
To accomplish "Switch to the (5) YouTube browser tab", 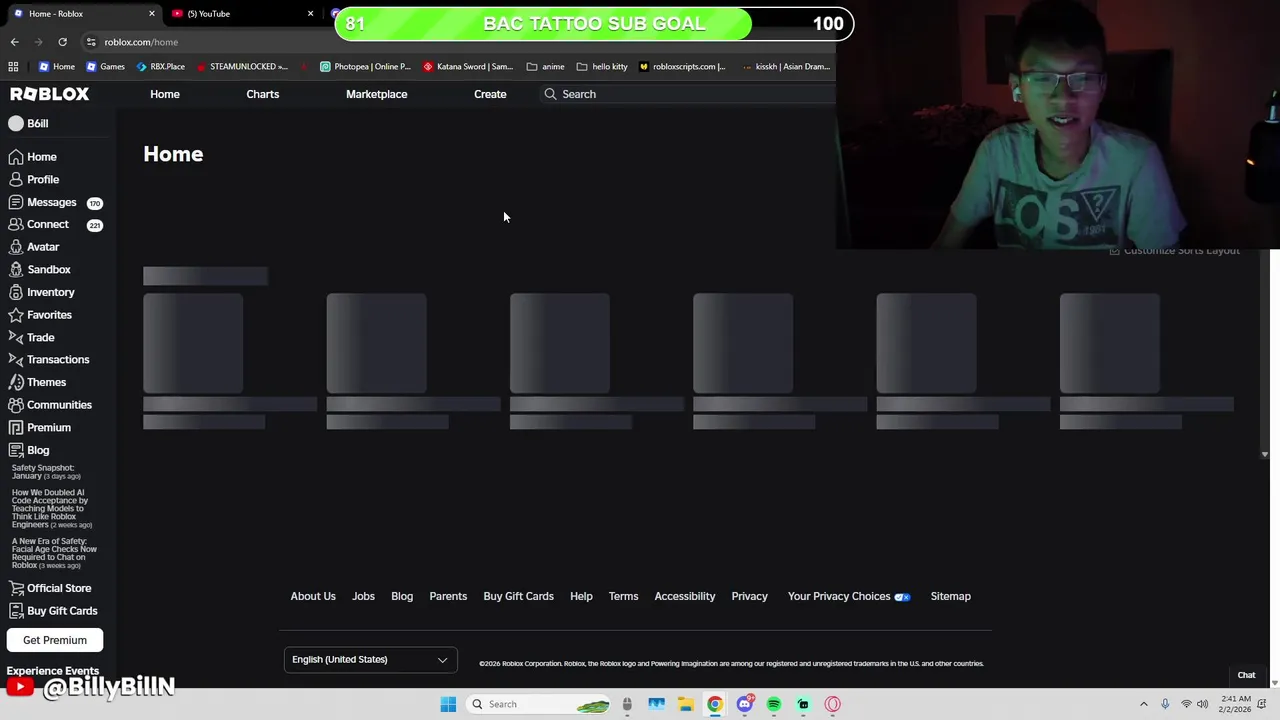I will click(242, 14).
